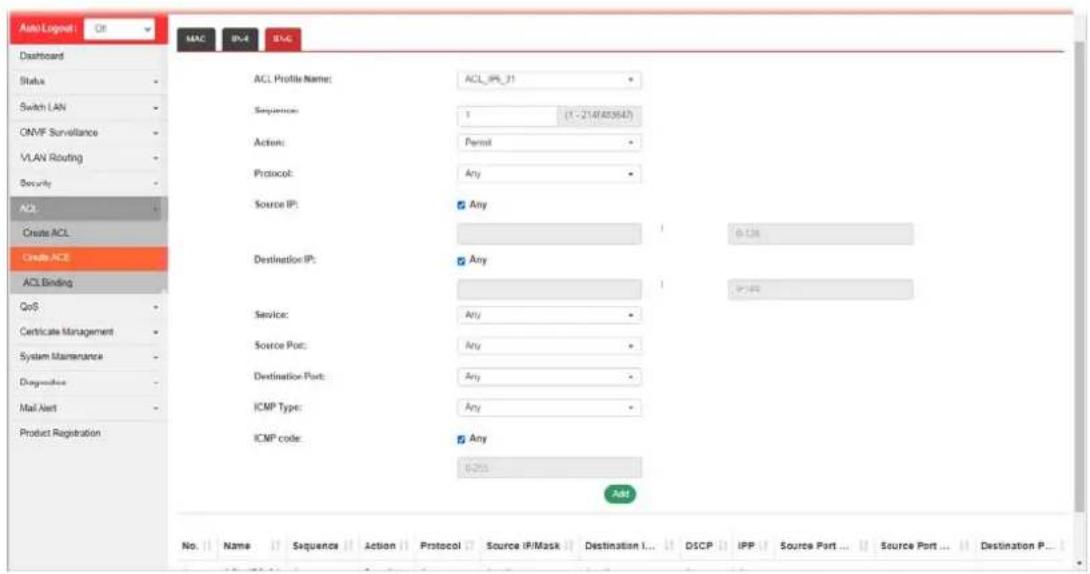This screenshot has width=1090, height=574.
Task: Expand the Security menu
Action: coord(88,183)
